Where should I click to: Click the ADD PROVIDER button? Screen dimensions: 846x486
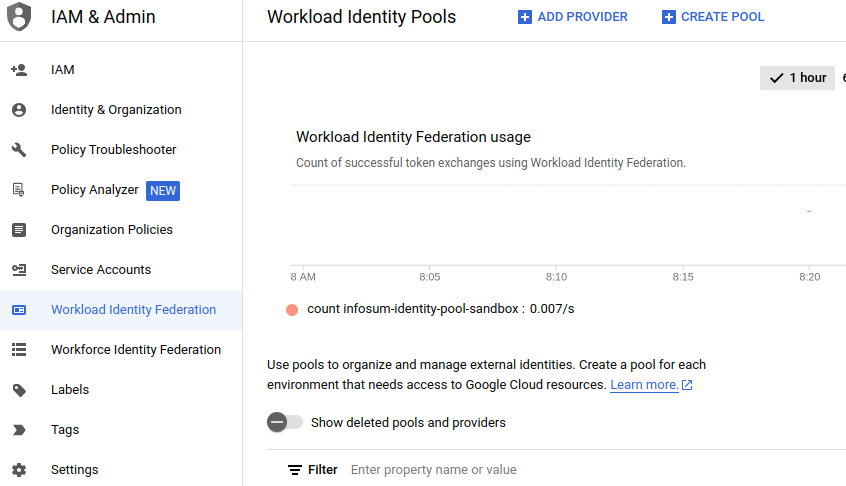(x=572, y=17)
